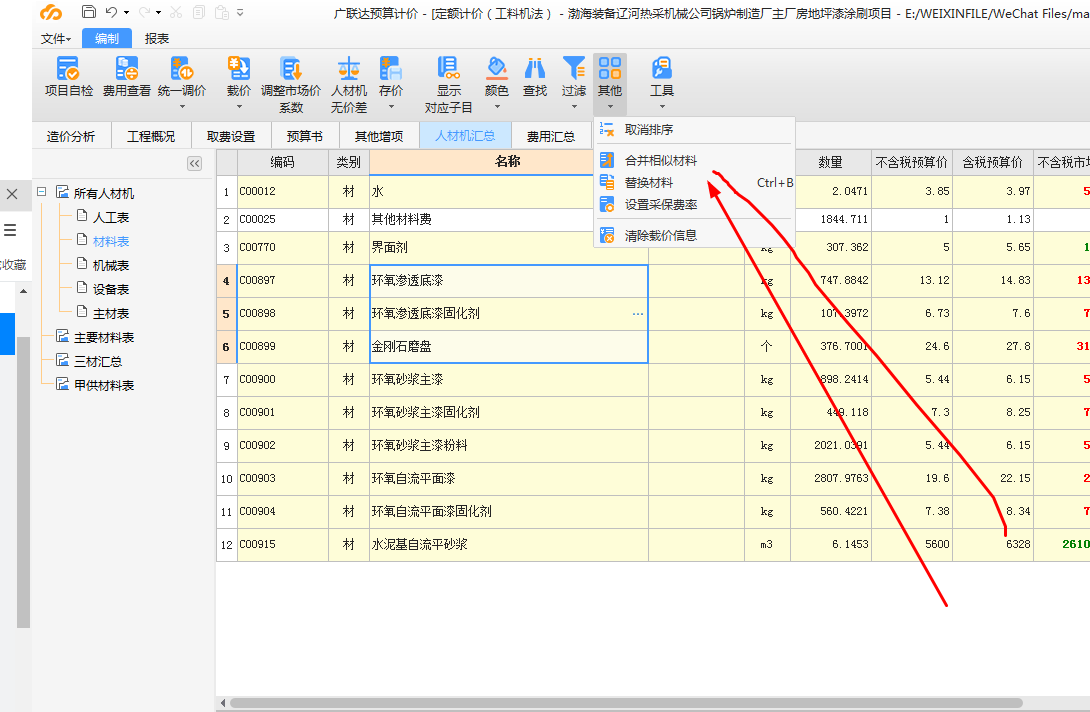1090x712 pixels.
Task: Click the application logo icon
Action: click(x=51, y=13)
